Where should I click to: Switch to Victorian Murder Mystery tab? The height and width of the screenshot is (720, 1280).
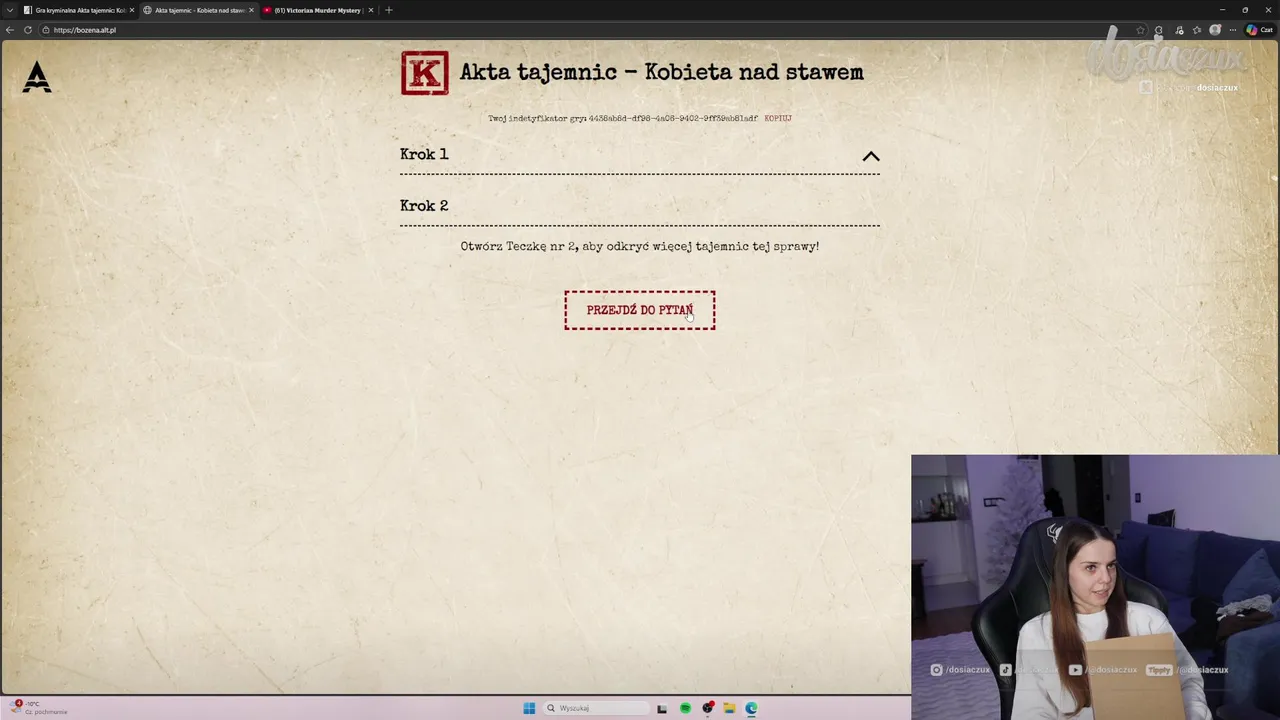click(x=317, y=10)
